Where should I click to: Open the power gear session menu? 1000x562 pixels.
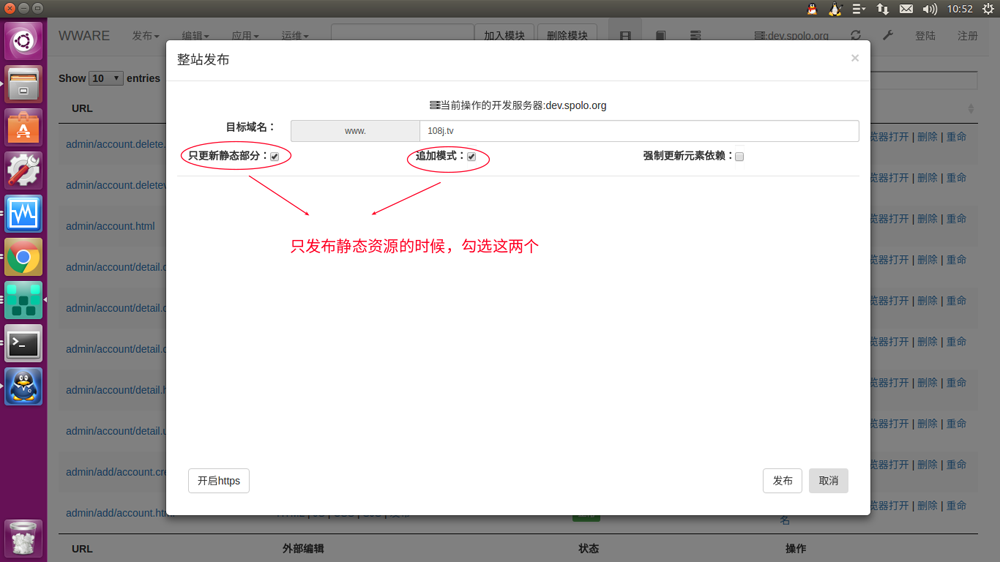[988, 9]
